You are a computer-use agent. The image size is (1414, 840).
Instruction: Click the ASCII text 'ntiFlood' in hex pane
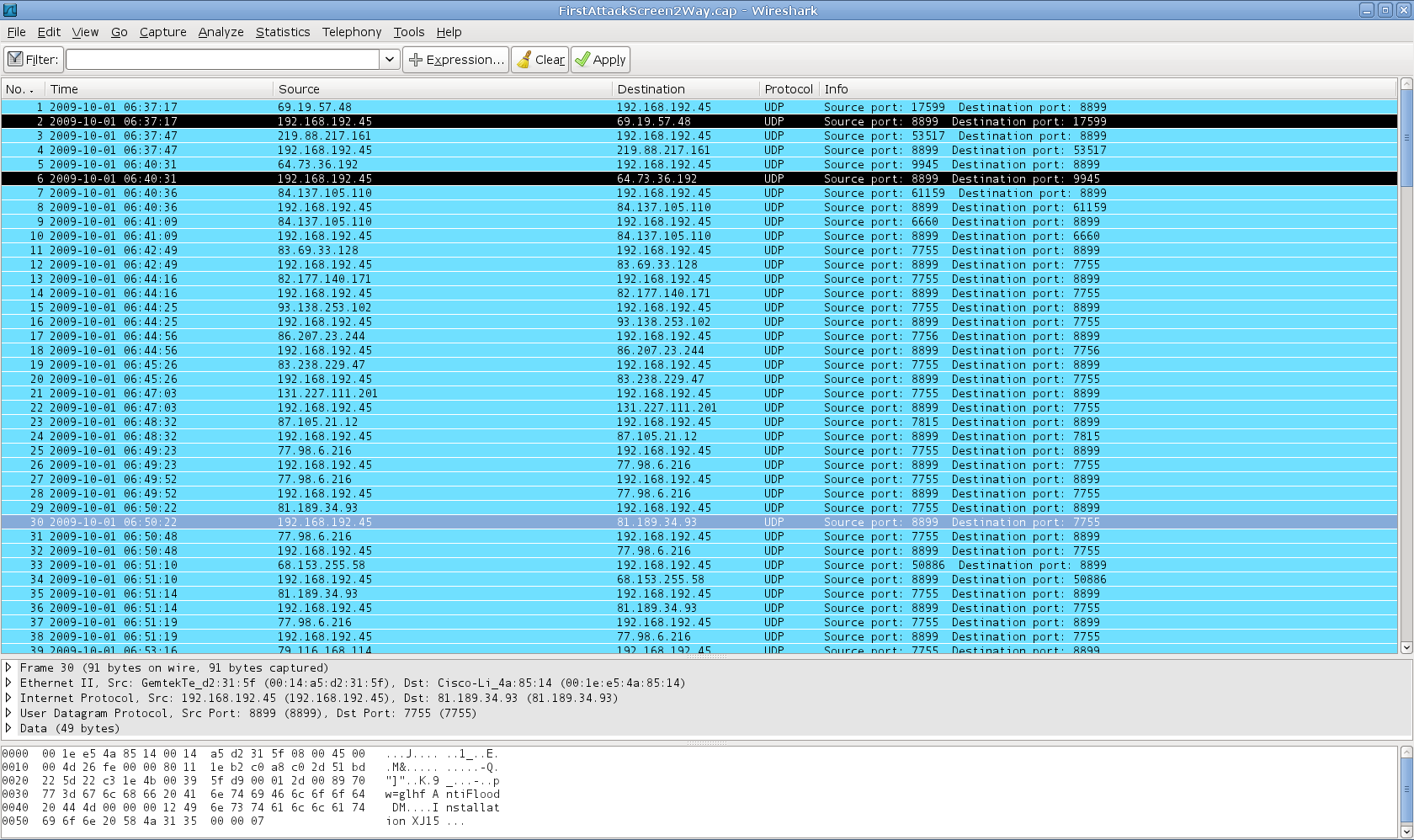click(473, 794)
